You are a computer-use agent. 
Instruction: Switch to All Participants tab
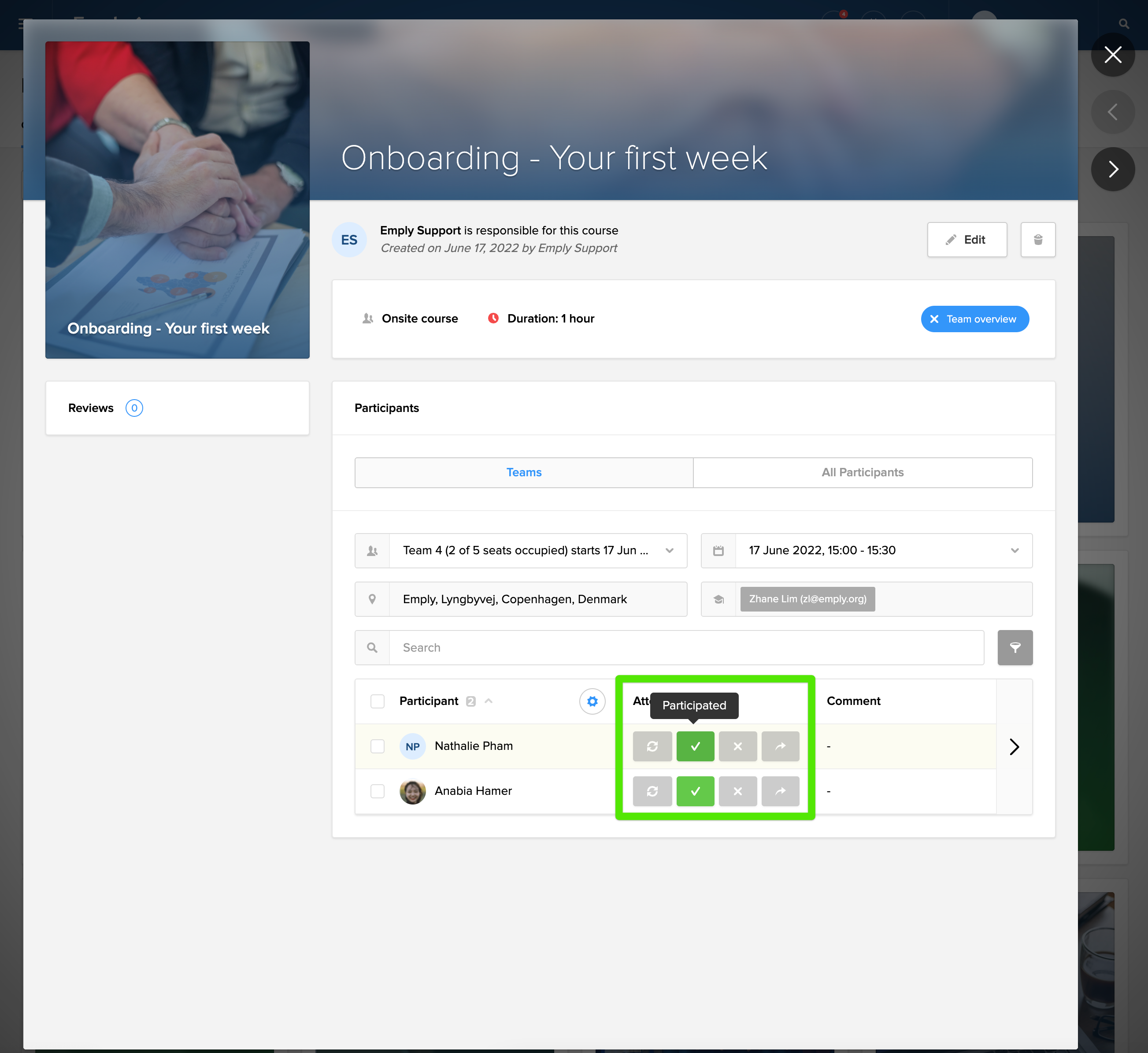pyautogui.click(x=862, y=472)
